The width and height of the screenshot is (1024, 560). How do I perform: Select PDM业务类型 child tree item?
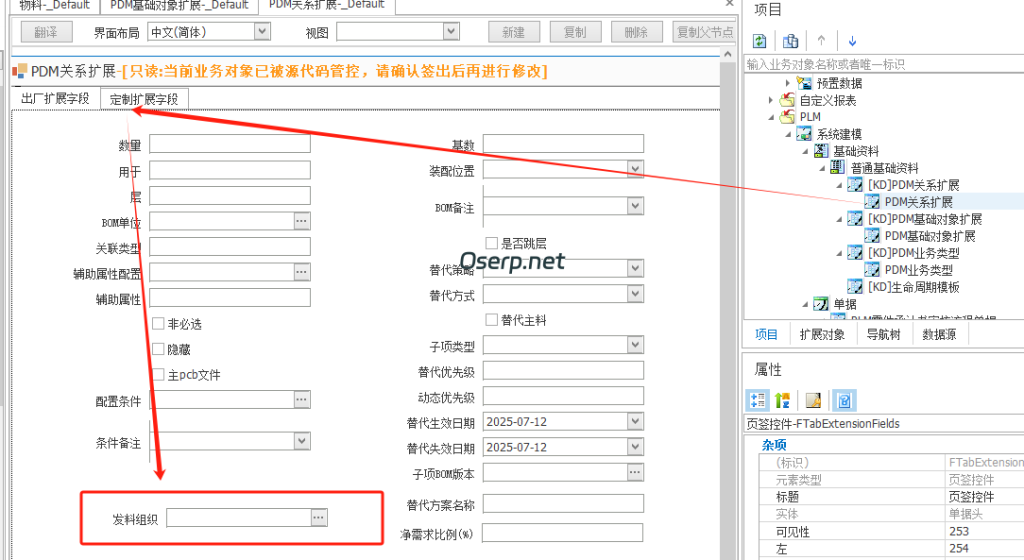pos(918,270)
